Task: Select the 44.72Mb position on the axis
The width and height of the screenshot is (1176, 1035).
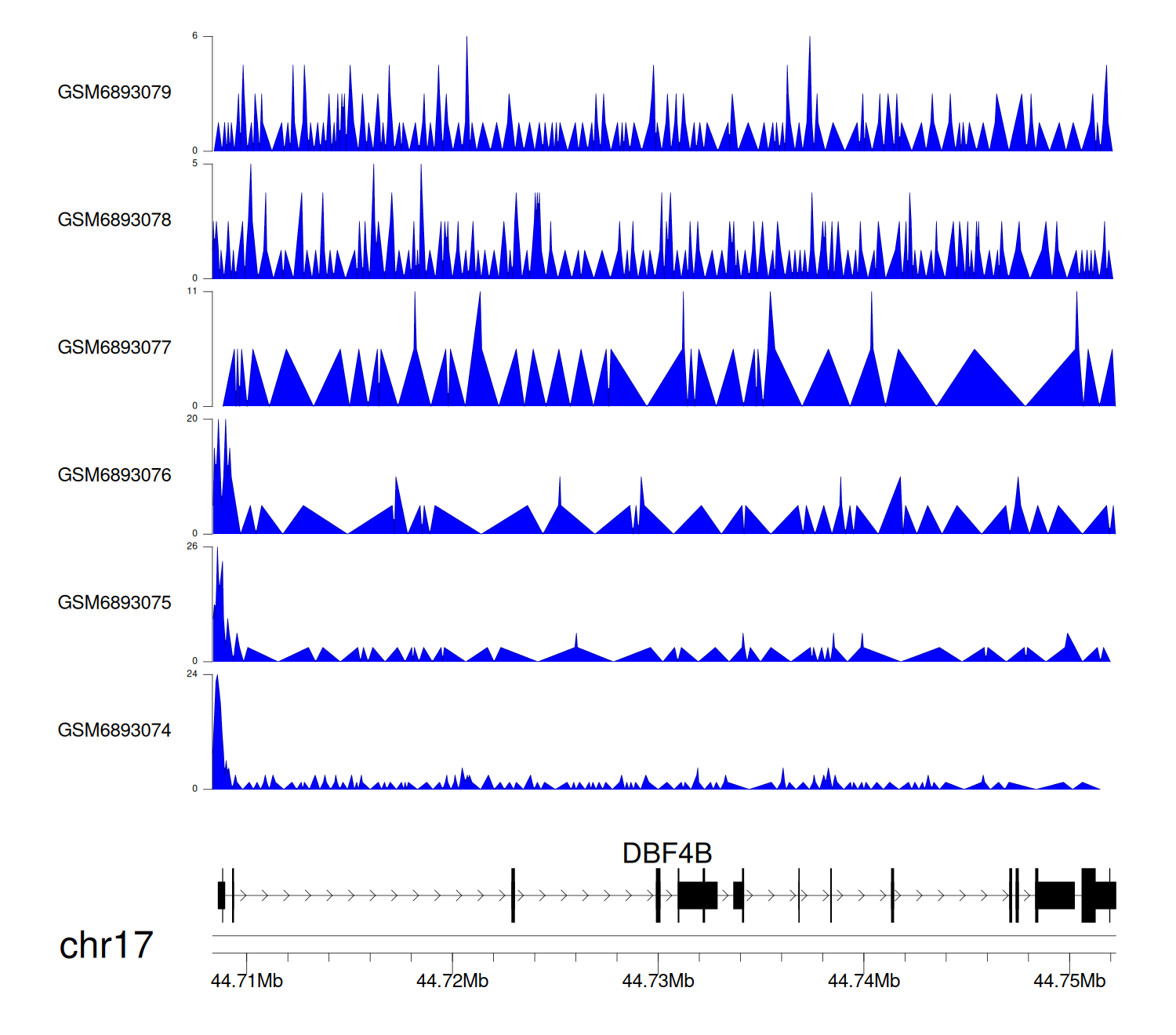Action: point(452,981)
